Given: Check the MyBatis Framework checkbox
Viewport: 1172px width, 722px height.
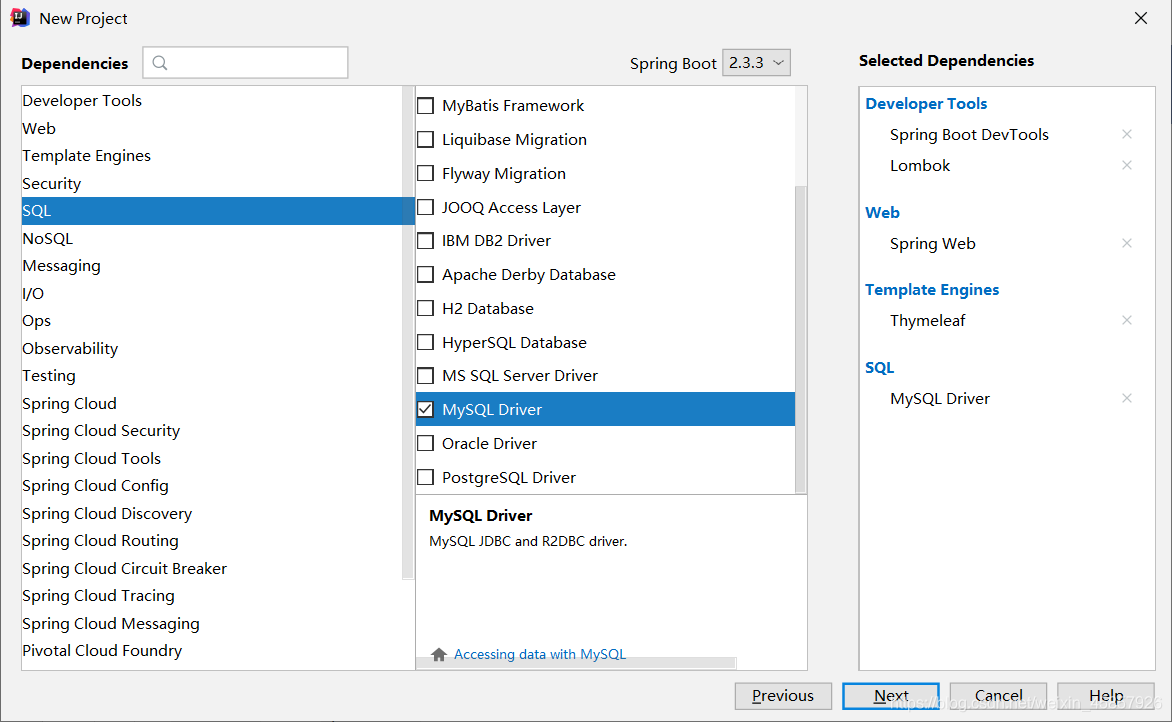Looking at the screenshot, I should point(425,105).
